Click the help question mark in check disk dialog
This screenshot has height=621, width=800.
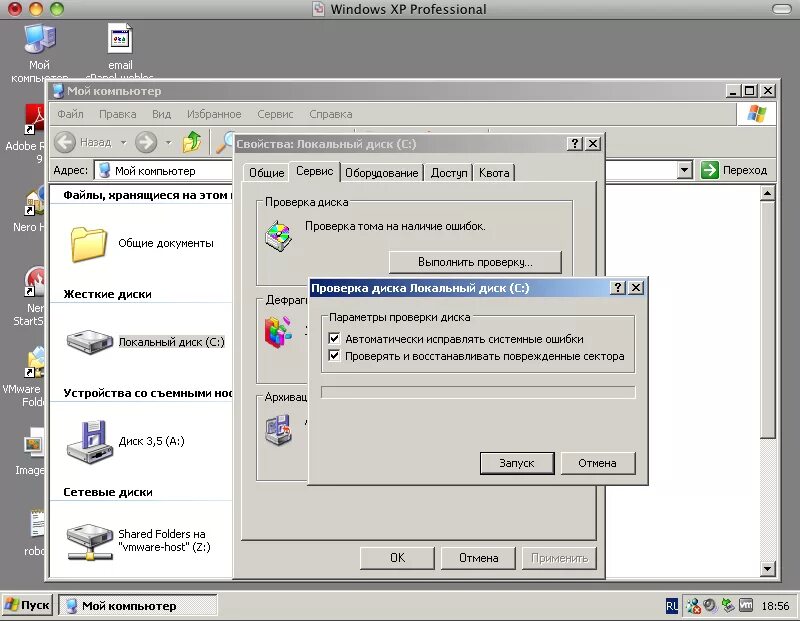617,288
